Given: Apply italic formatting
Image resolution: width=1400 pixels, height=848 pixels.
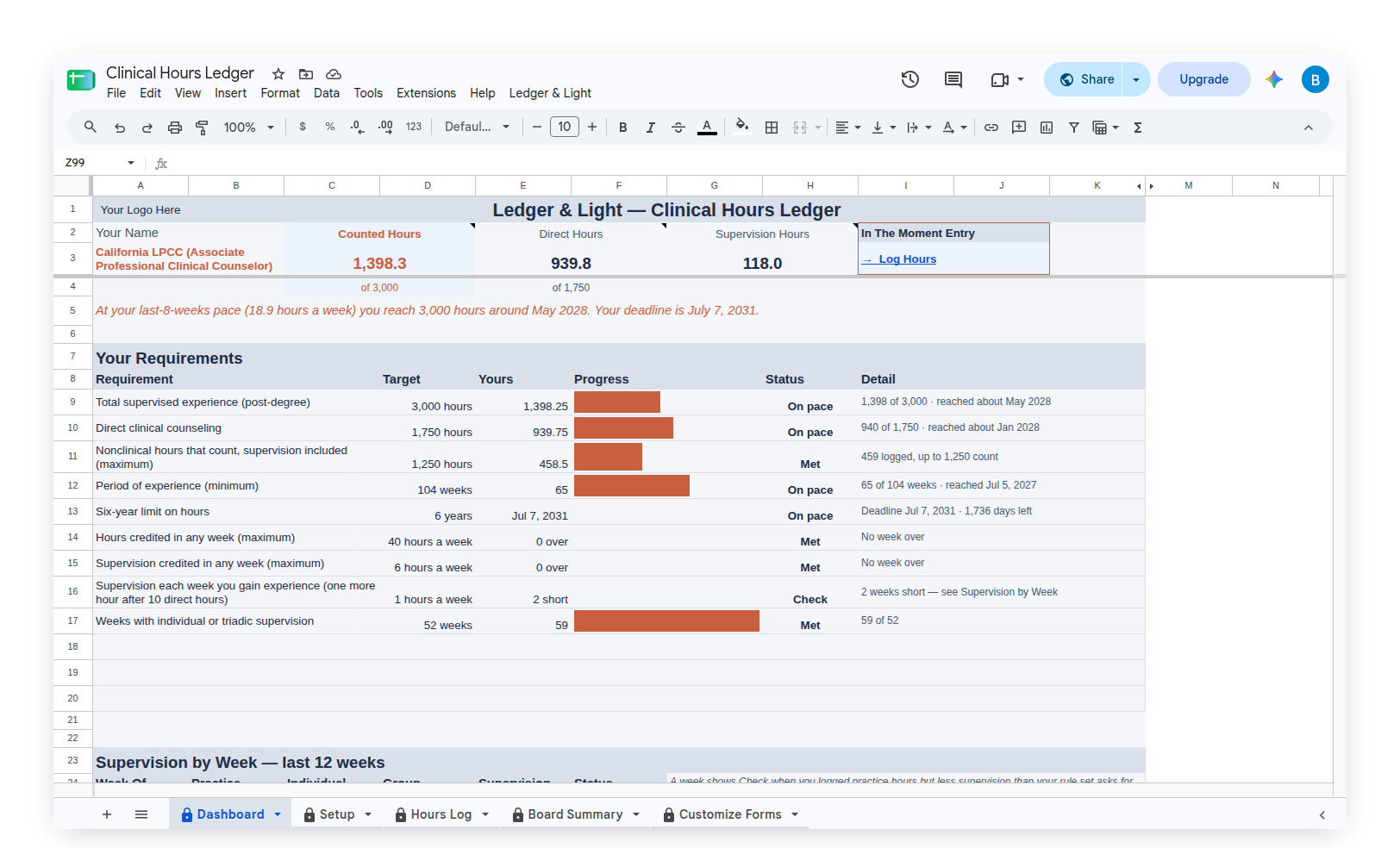Looking at the screenshot, I should tap(650, 128).
